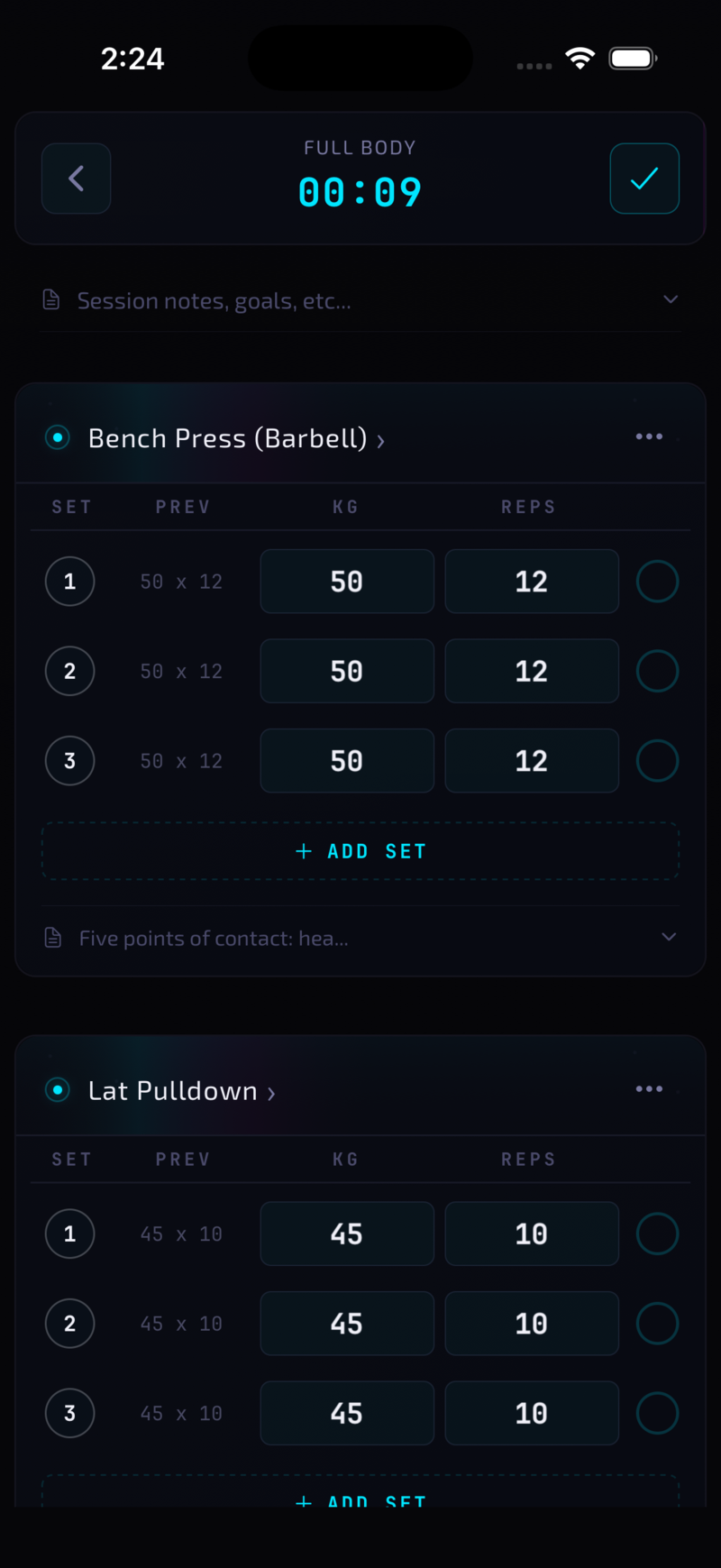Tap the Bench Press exercise note icon
The width and height of the screenshot is (721, 1568).
point(53,938)
